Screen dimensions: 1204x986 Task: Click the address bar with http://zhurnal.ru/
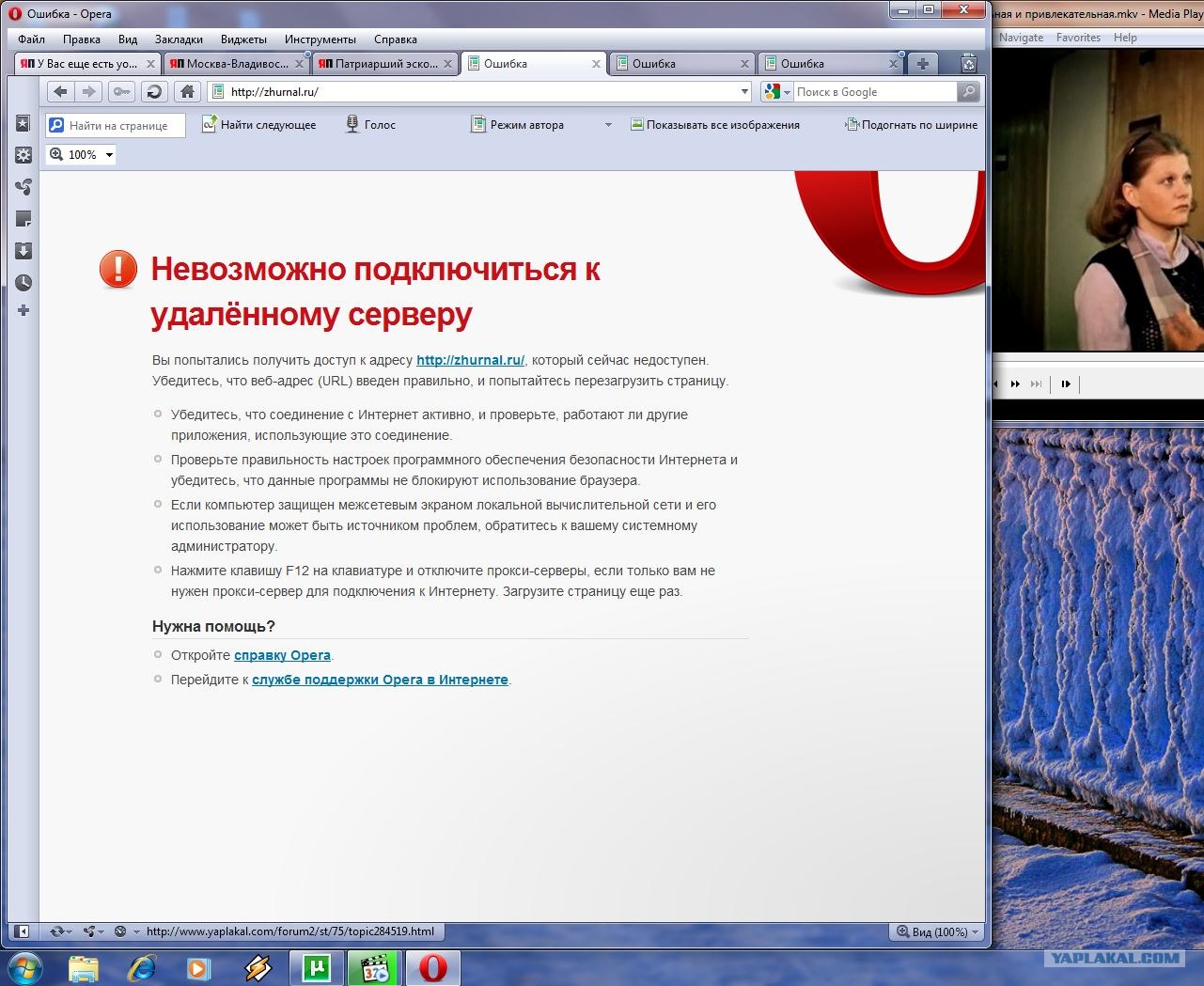[479, 91]
